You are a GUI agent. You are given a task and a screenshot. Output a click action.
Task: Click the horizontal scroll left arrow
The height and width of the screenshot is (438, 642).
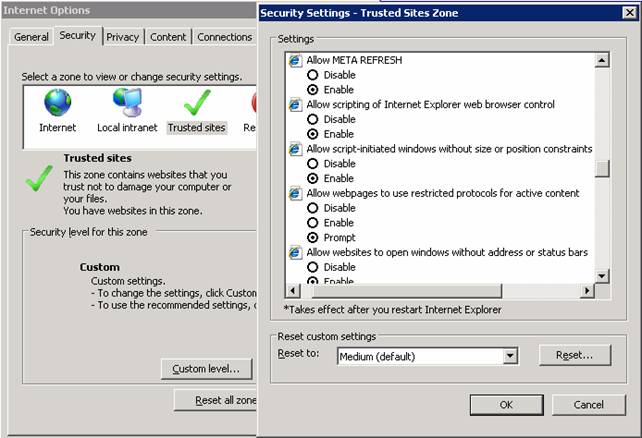tap(293, 291)
